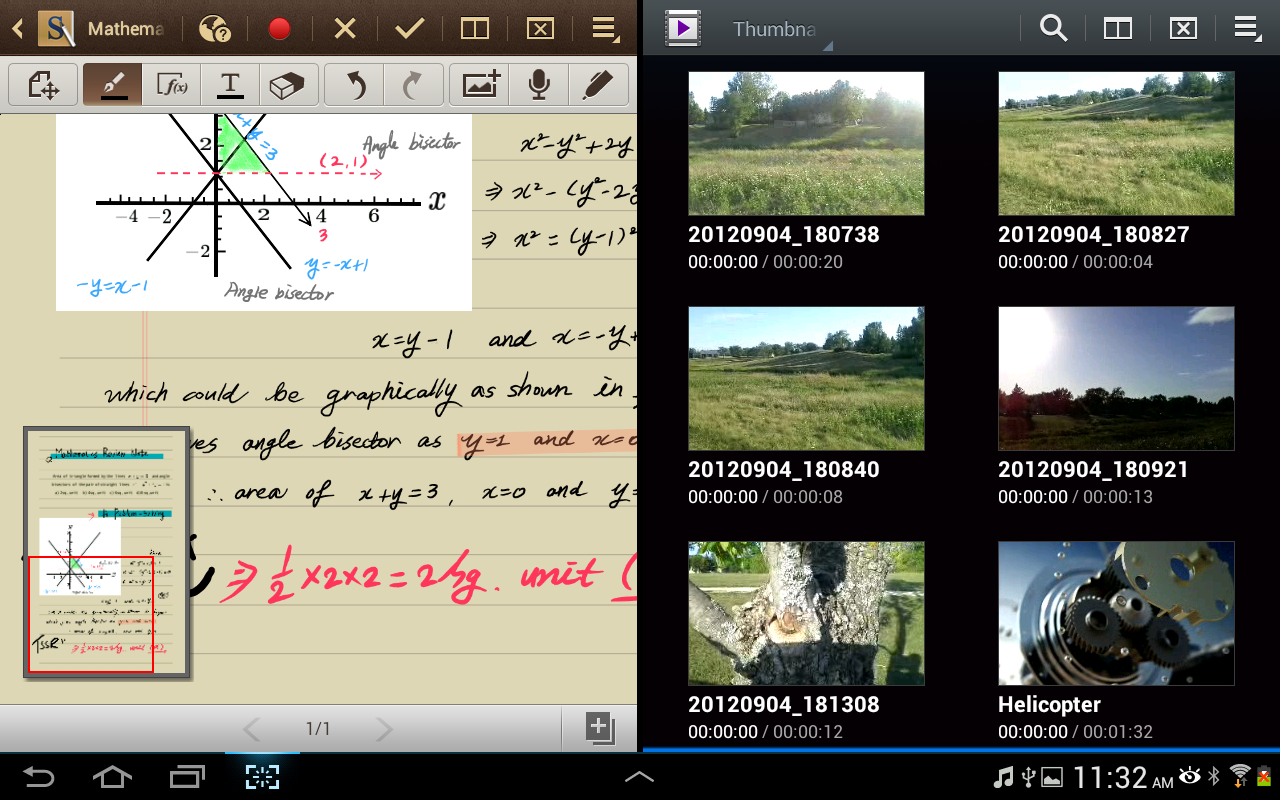Tap the Android home button
Screen dimensions: 1280x800
click(112, 777)
